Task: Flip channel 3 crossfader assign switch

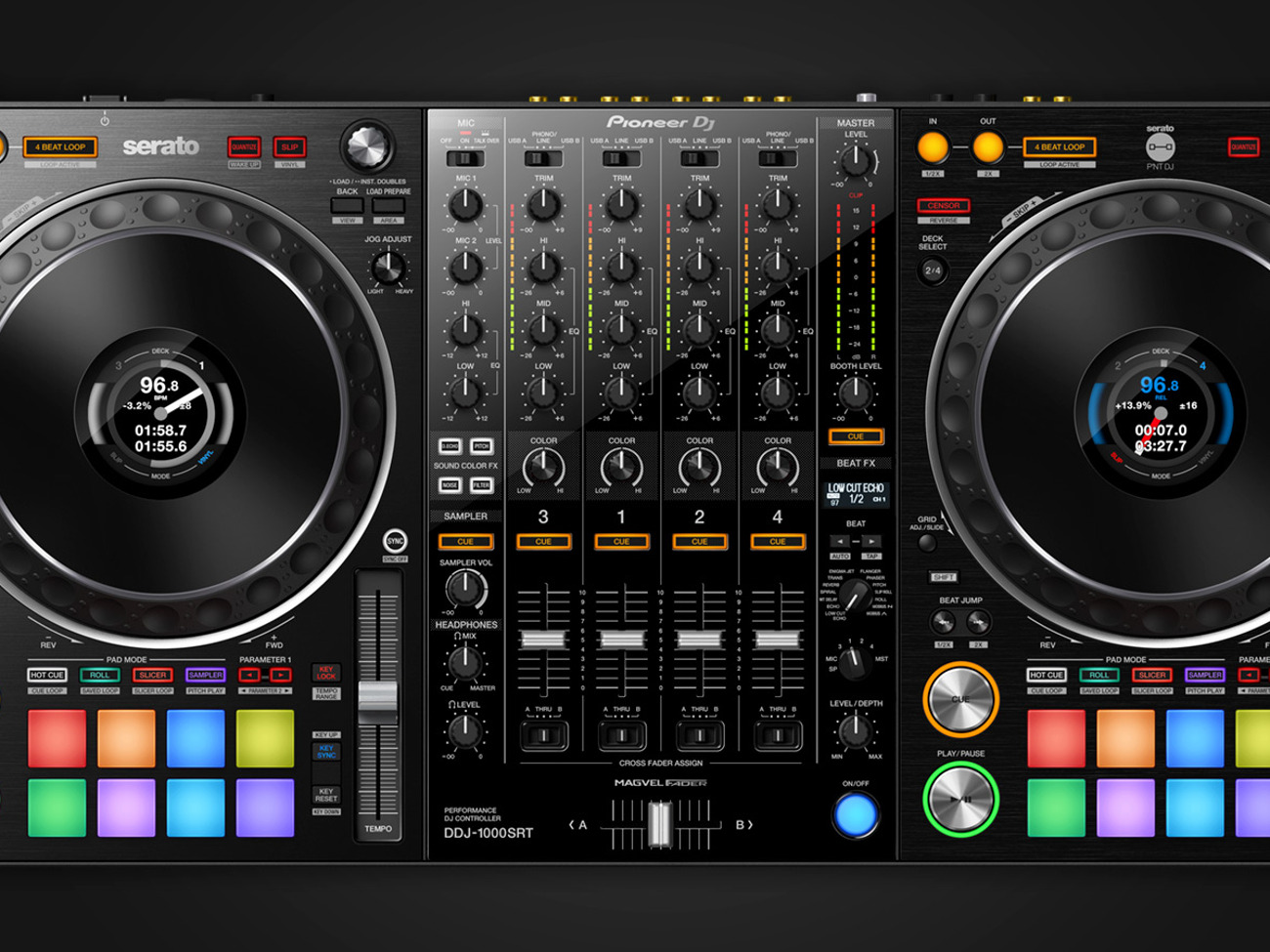Action: pyautogui.click(x=543, y=735)
